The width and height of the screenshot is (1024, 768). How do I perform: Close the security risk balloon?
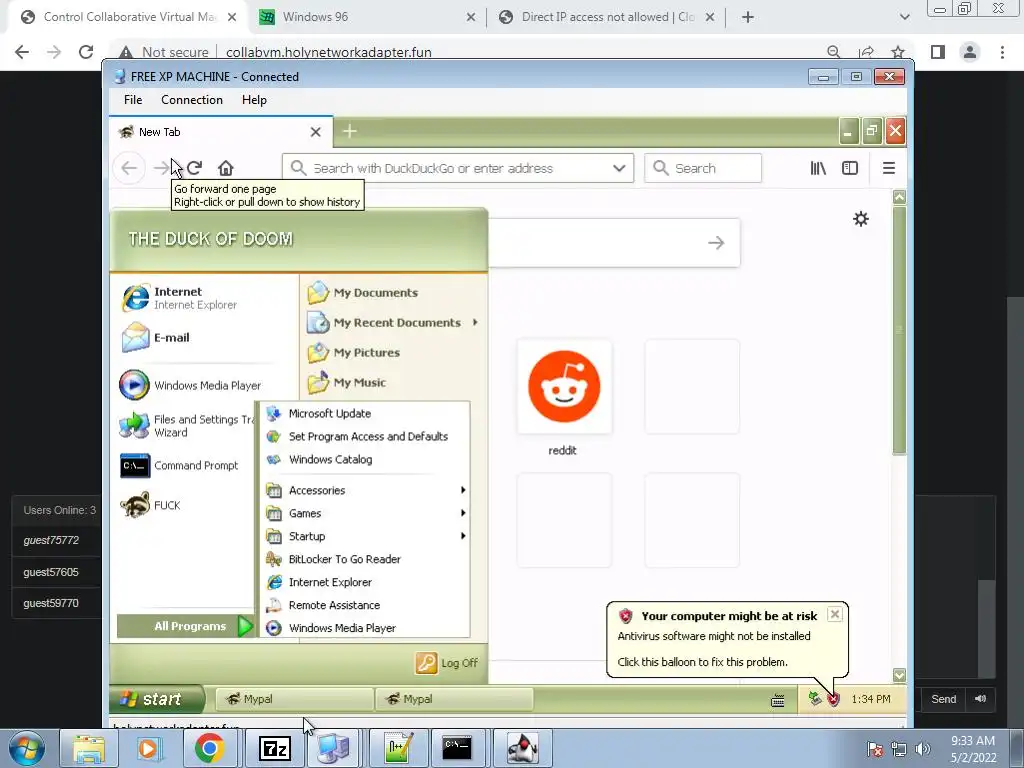tap(835, 615)
